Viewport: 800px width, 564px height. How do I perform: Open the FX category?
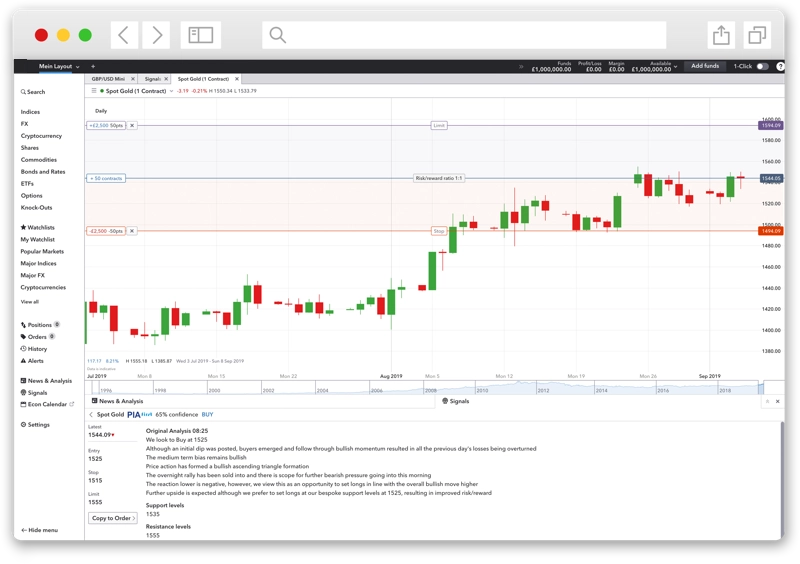point(24,124)
